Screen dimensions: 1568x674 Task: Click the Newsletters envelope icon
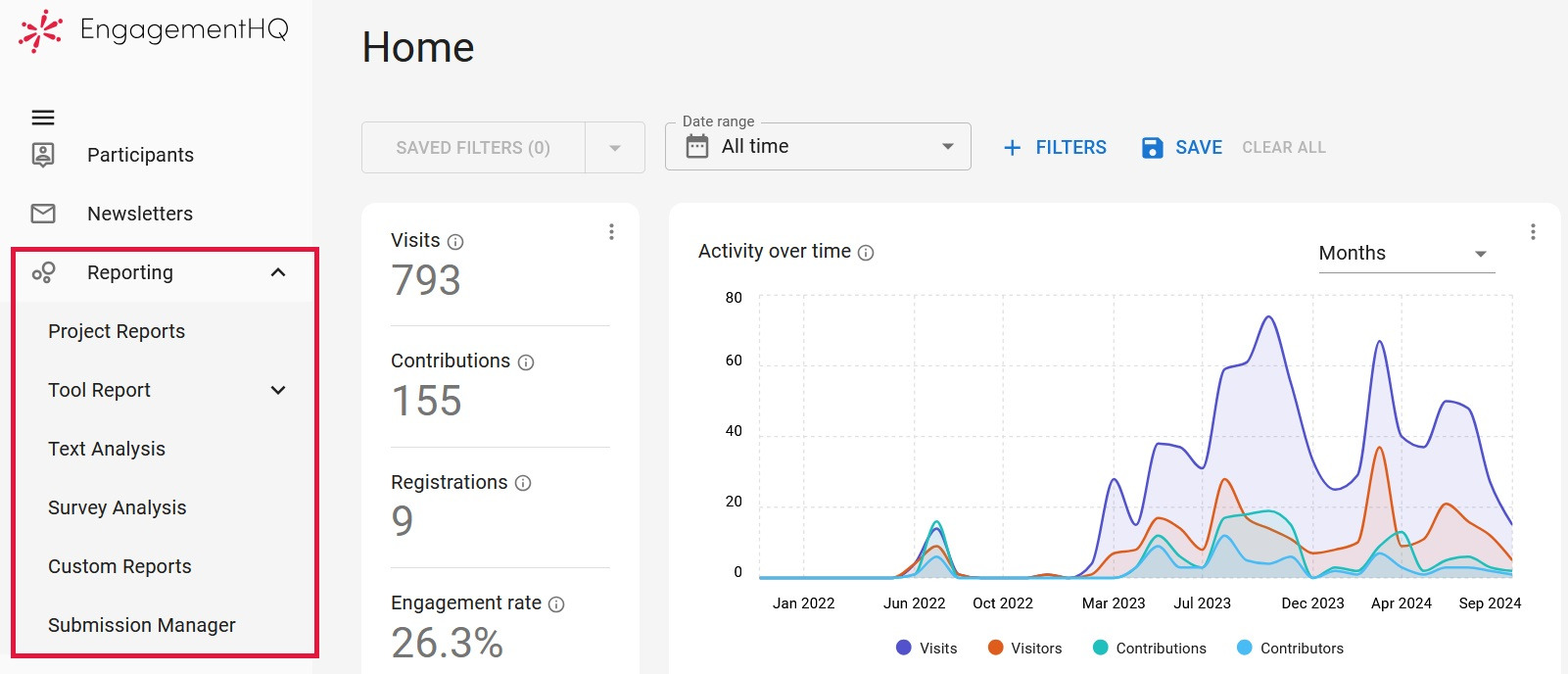click(43, 214)
